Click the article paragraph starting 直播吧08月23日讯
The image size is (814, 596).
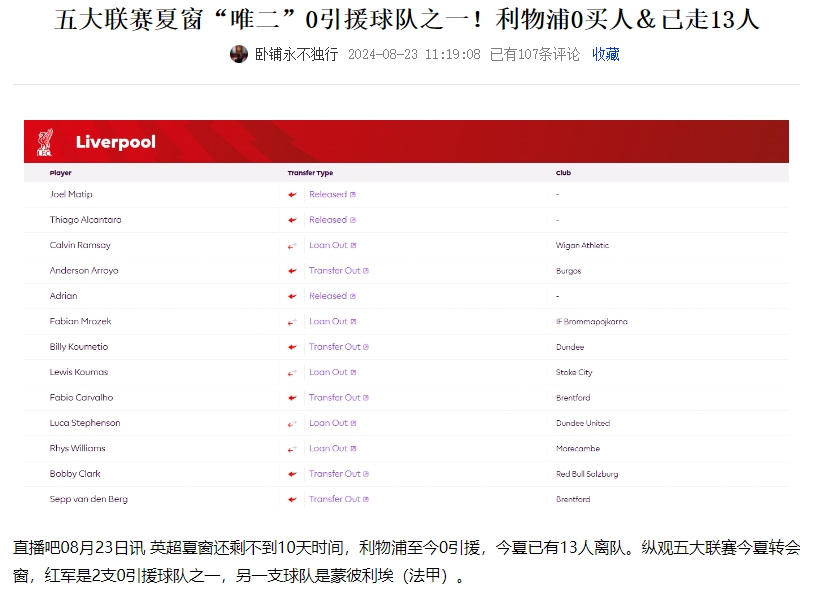406,562
